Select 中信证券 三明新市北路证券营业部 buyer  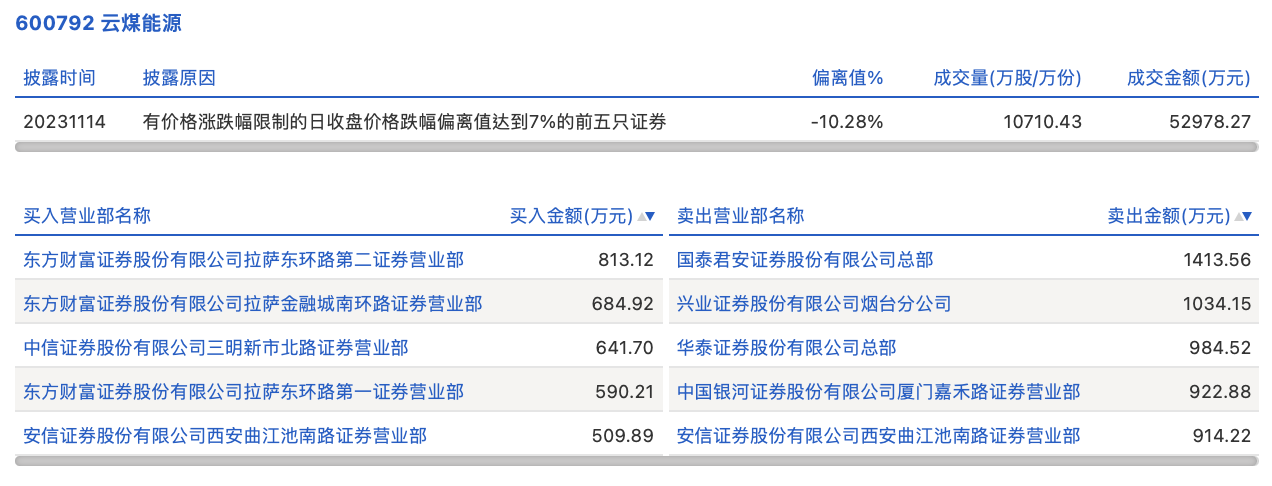[x=215, y=348]
